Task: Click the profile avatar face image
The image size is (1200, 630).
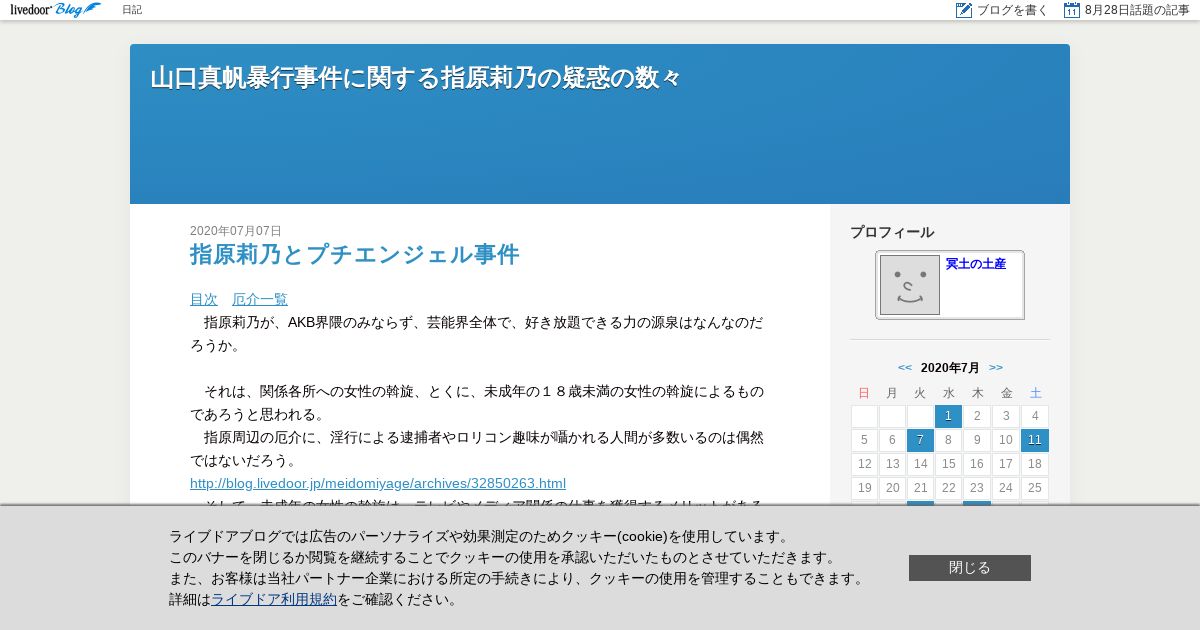Action: [x=910, y=285]
